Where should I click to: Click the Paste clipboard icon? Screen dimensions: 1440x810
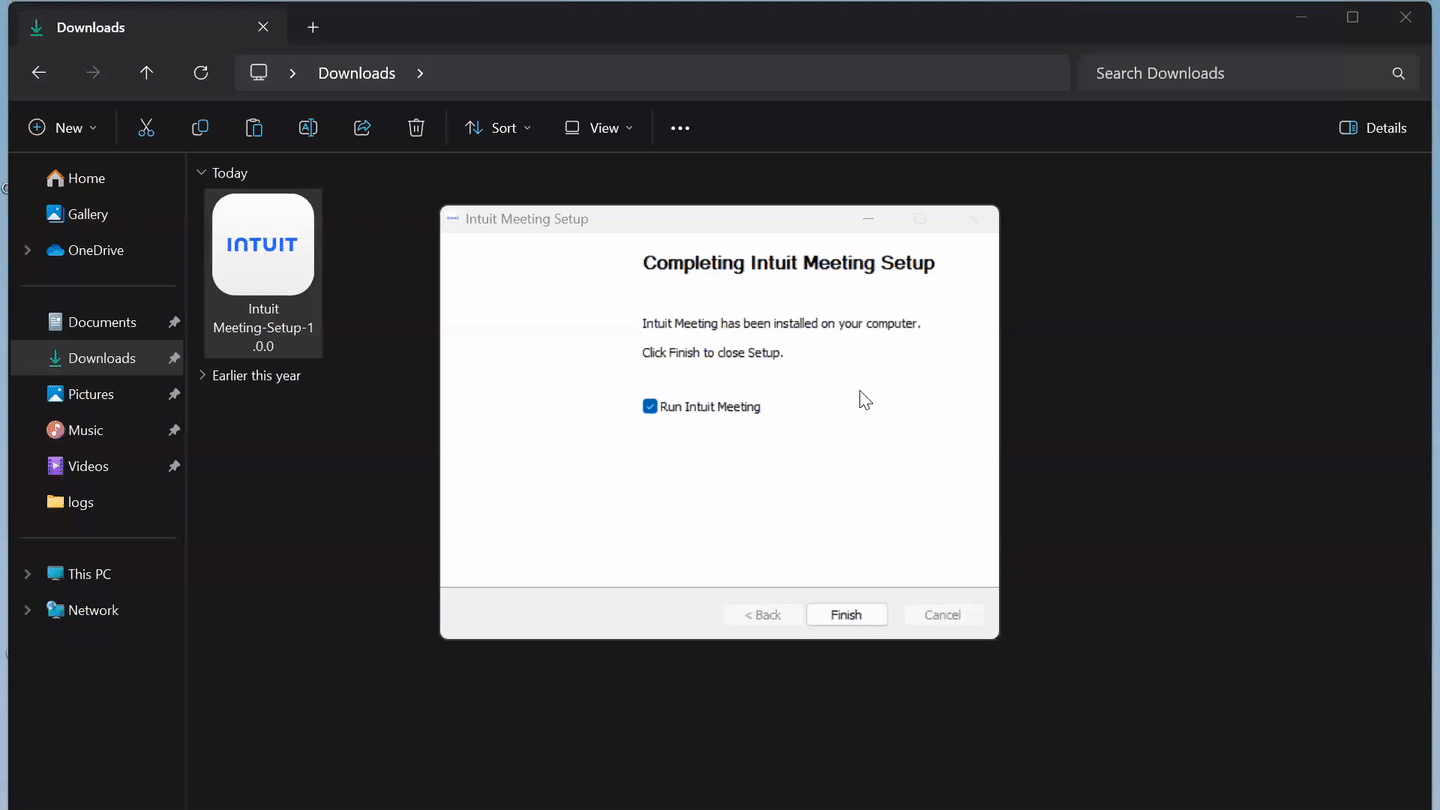pos(254,128)
